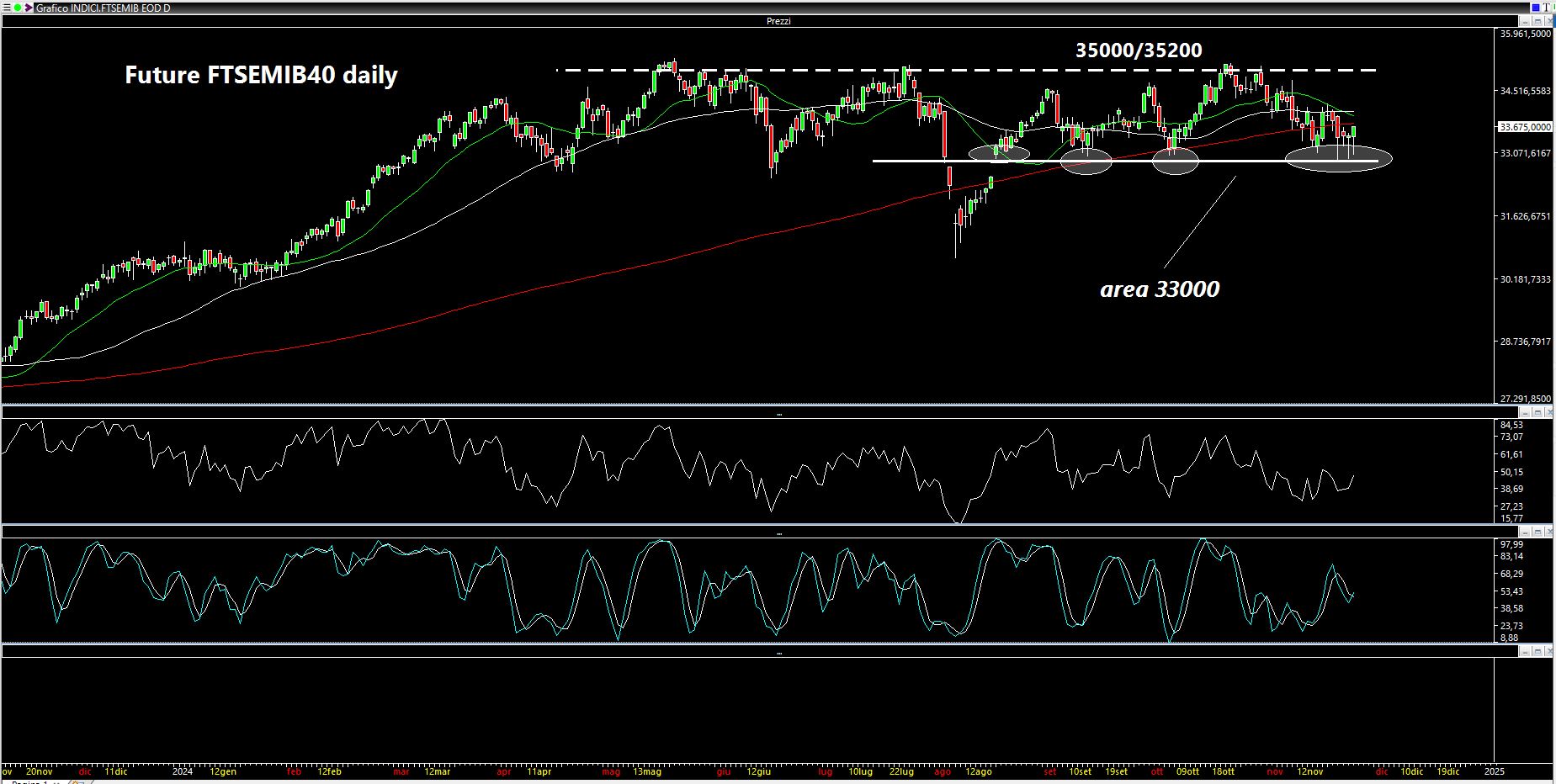Click the 10set date on time axis

pos(1080,771)
